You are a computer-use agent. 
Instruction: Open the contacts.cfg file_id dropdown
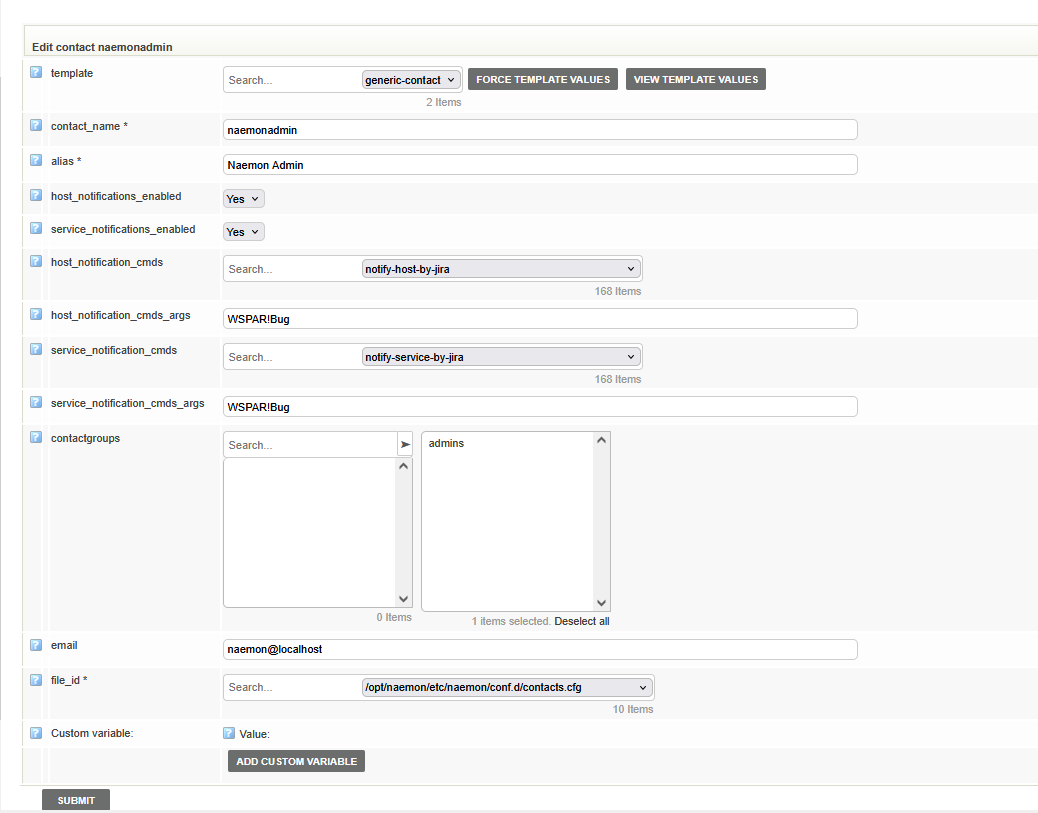click(x=507, y=687)
